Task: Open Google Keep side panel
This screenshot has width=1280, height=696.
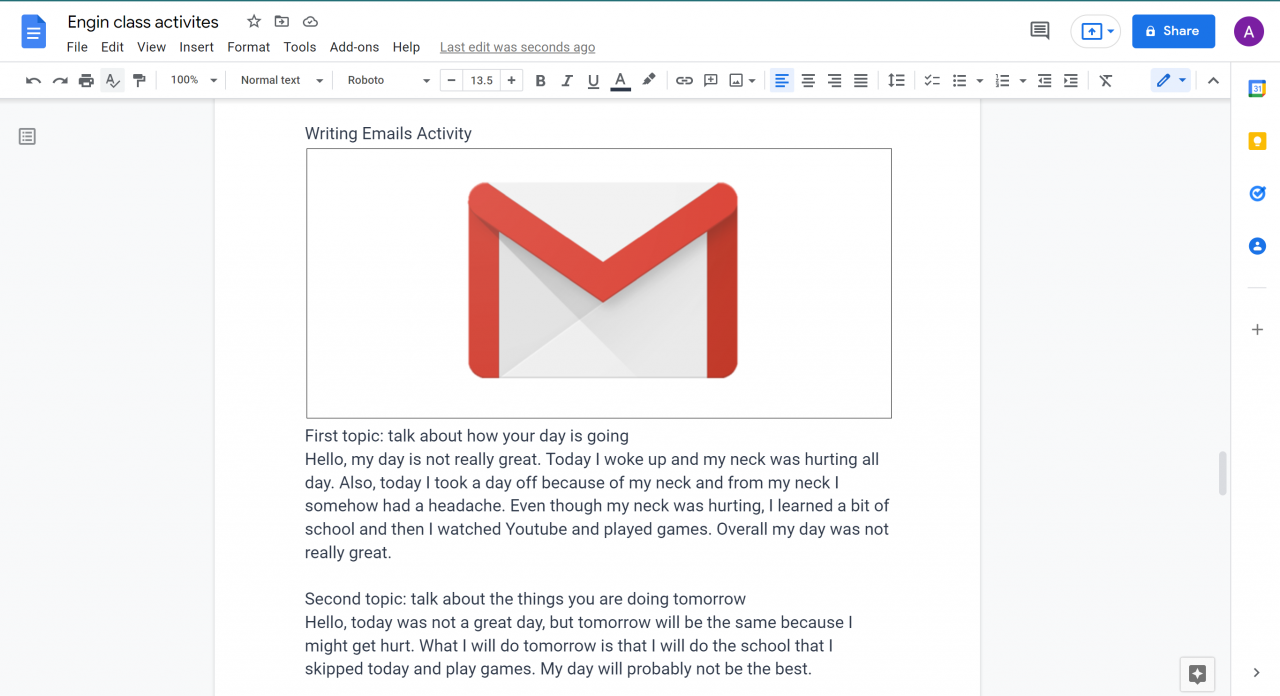Action: coord(1257,141)
